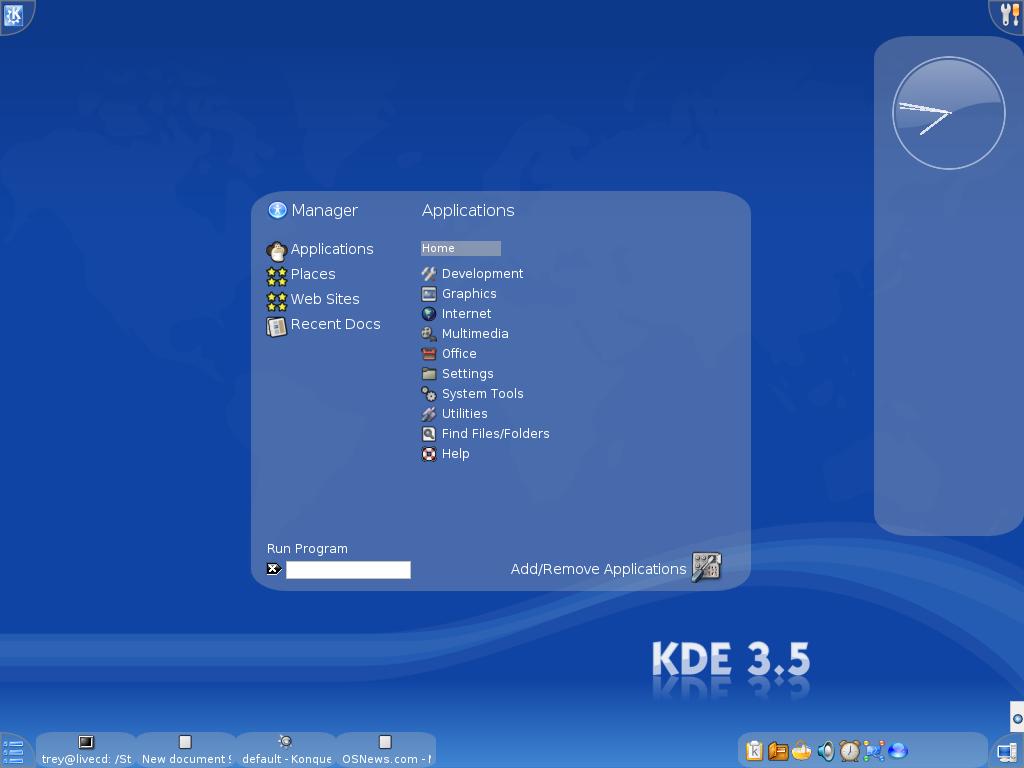Click the small white tab with blue circle
1024x768 pixels.
1017,718
